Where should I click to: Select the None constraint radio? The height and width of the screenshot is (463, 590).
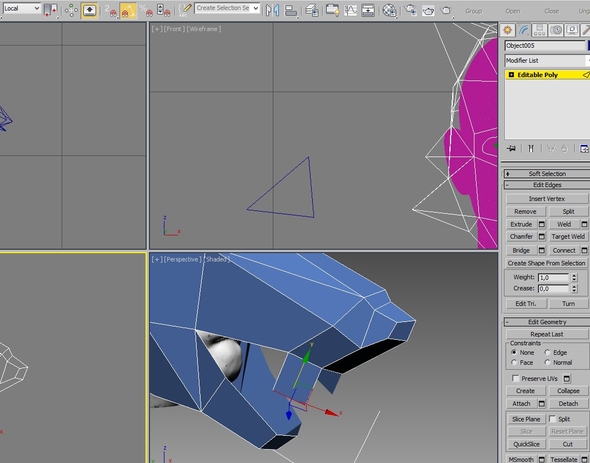pyautogui.click(x=514, y=352)
